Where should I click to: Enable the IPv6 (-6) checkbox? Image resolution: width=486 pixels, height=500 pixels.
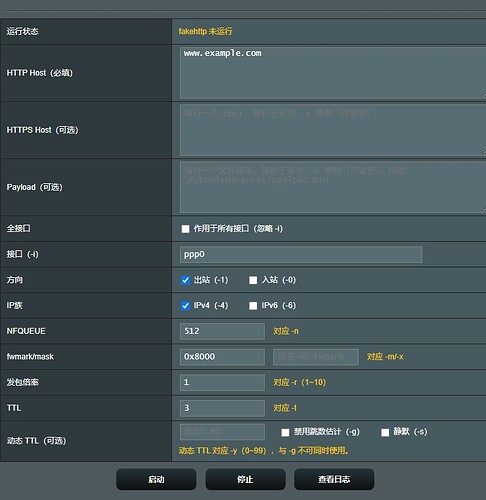[x=253, y=306]
